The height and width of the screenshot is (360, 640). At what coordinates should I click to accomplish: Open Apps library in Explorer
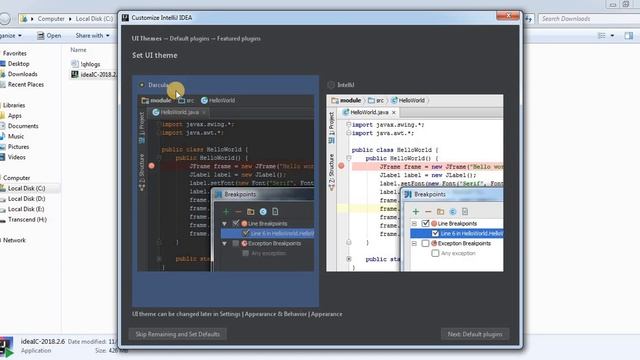click(14, 116)
